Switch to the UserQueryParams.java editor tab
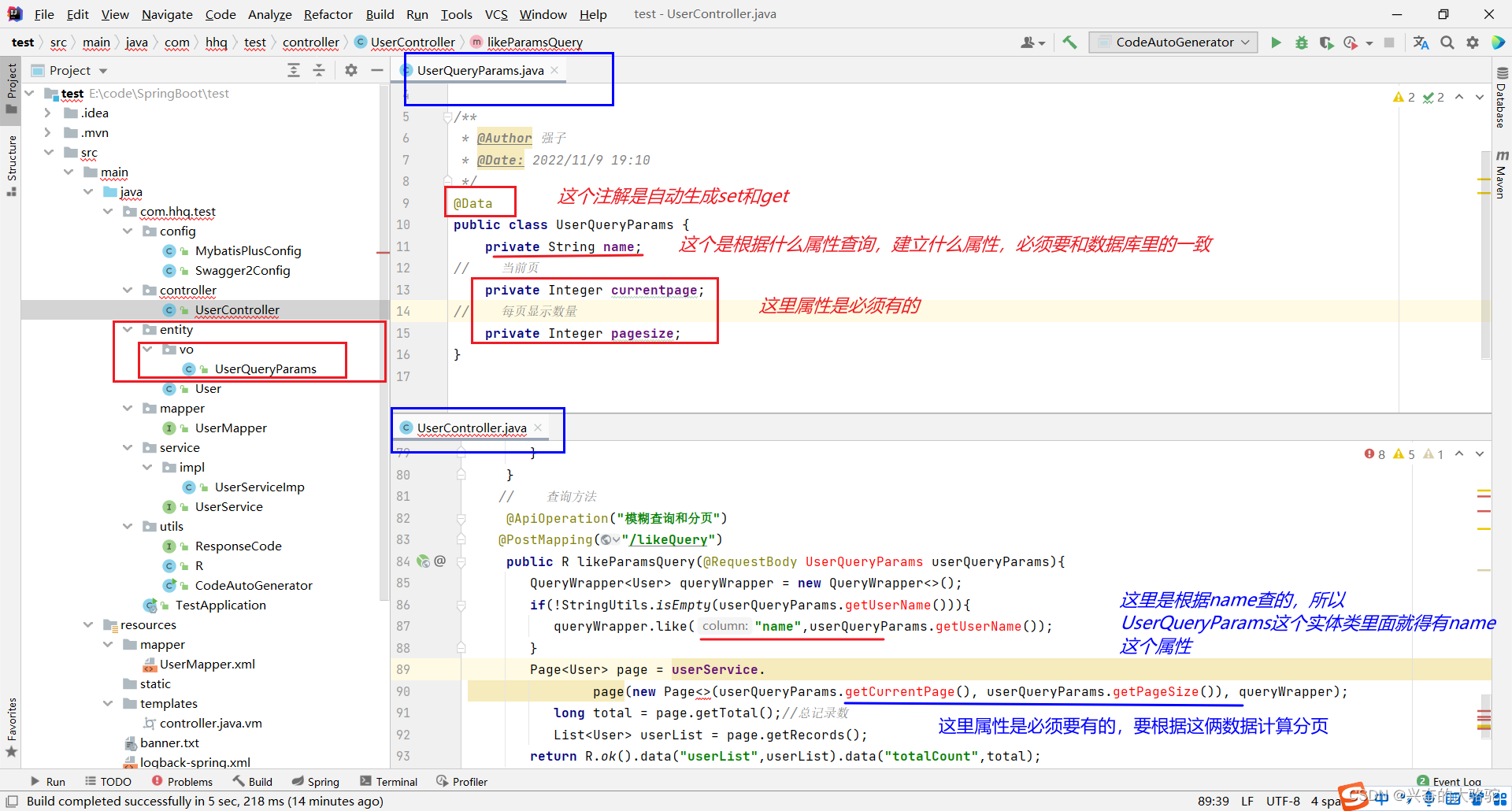The image size is (1512, 811). tap(480, 70)
